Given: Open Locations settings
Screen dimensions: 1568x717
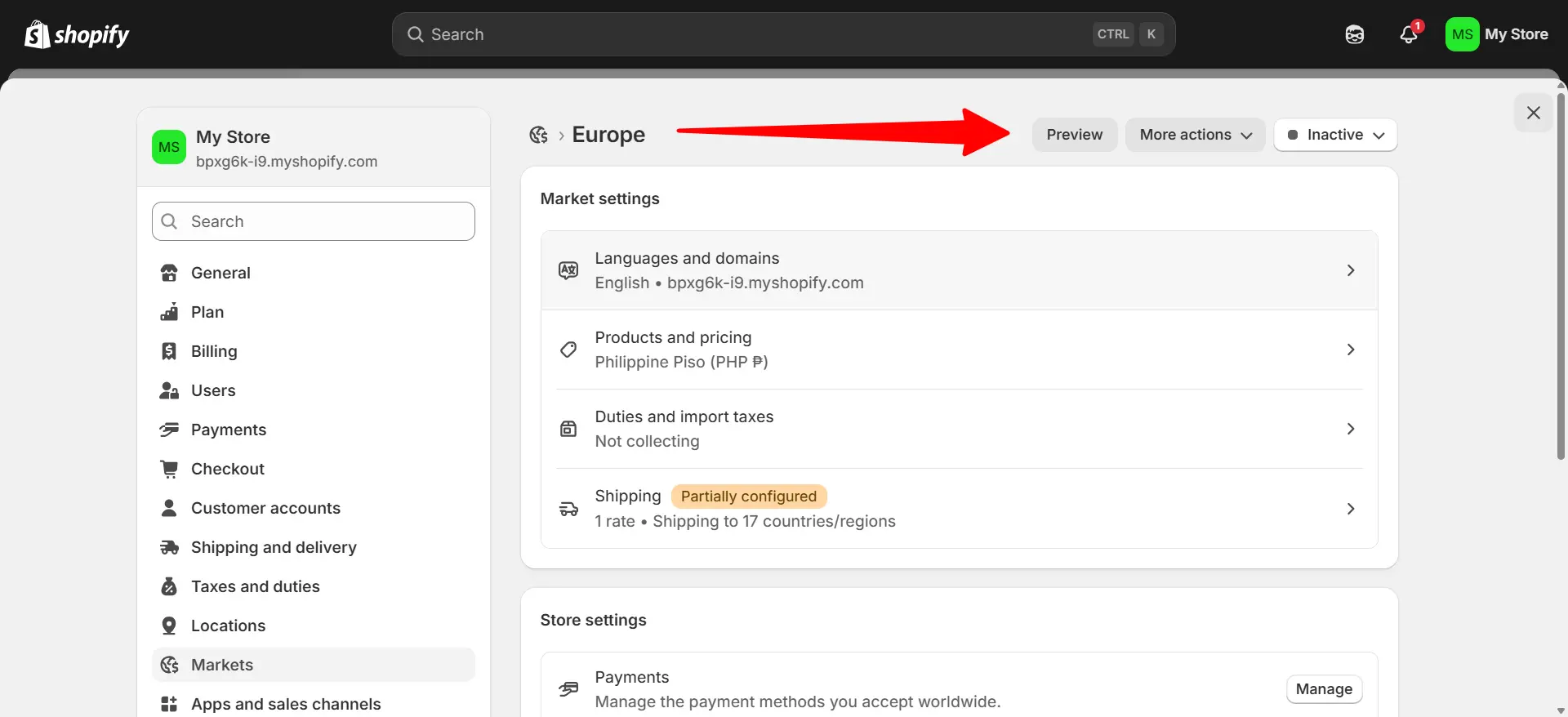Looking at the screenshot, I should click(314, 626).
